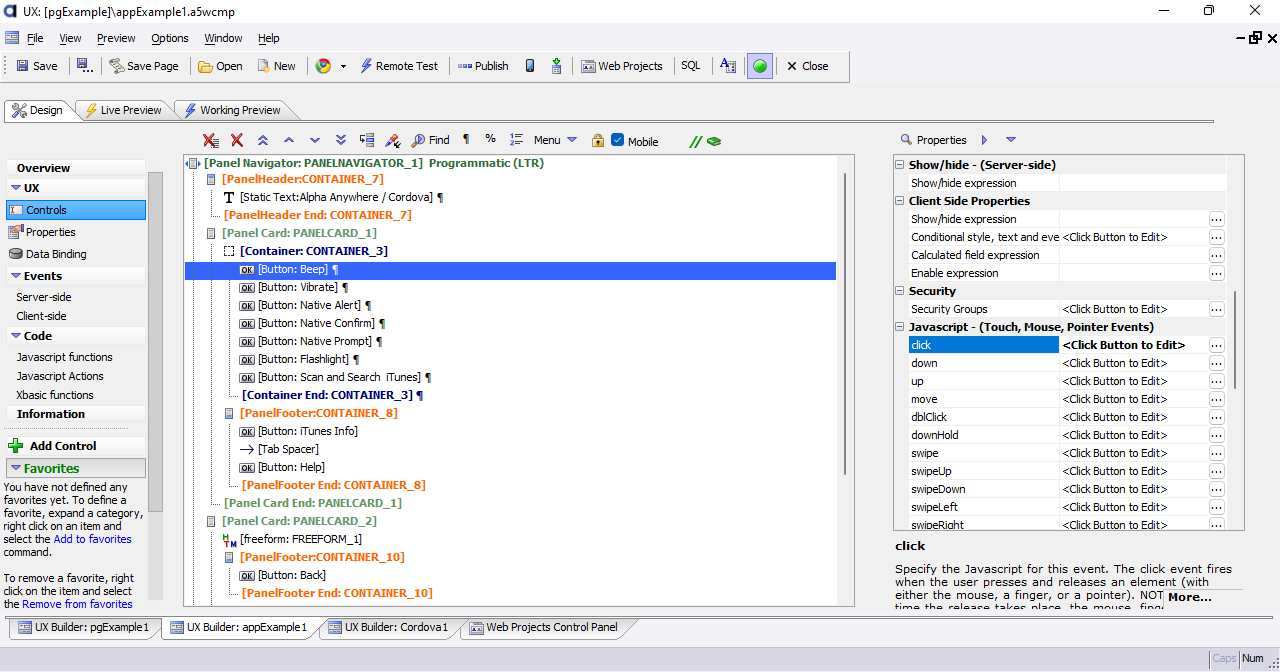Viewport: 1280px width, 672px height.
Task: Follow the 'Remove from favorites' link
Action: click(77, 604)
